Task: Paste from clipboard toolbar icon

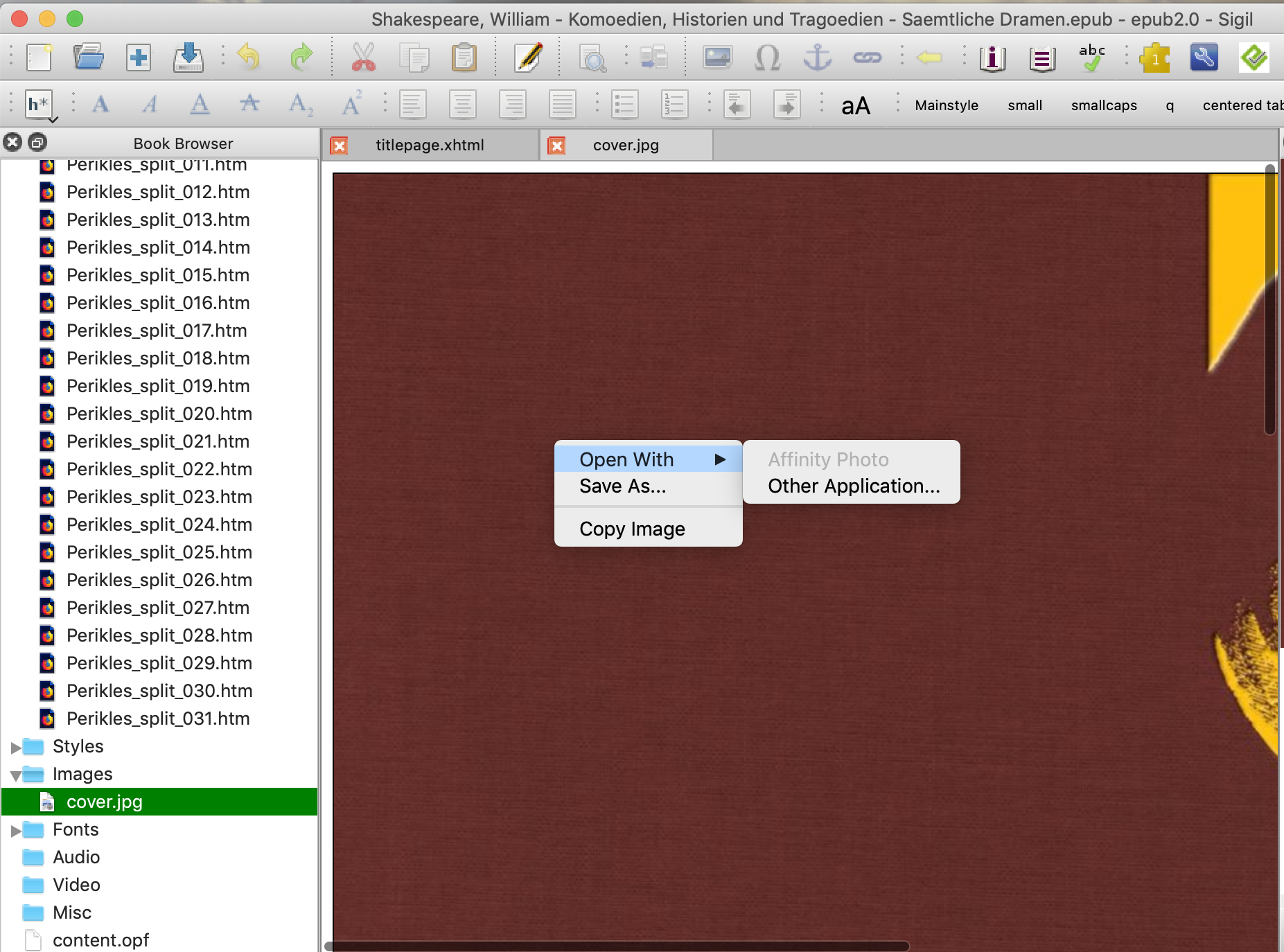Action: pyautogui.click(x=464, y=58)
